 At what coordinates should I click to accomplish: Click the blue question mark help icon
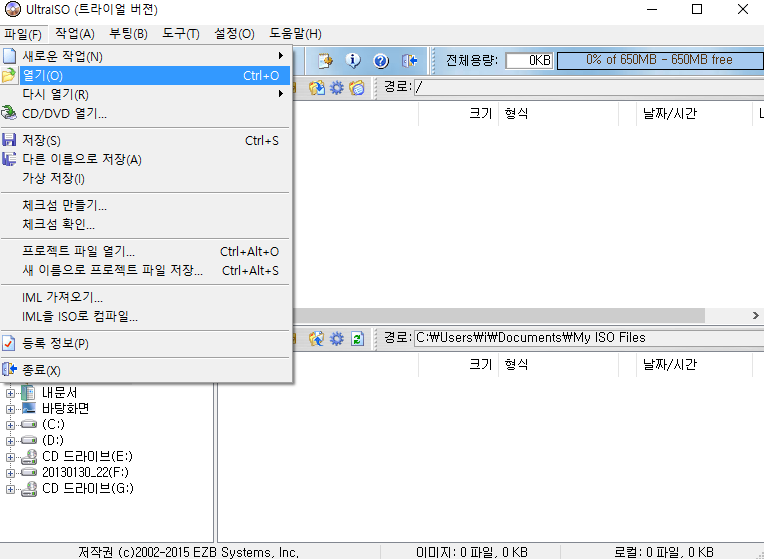[x=381, y=60]
